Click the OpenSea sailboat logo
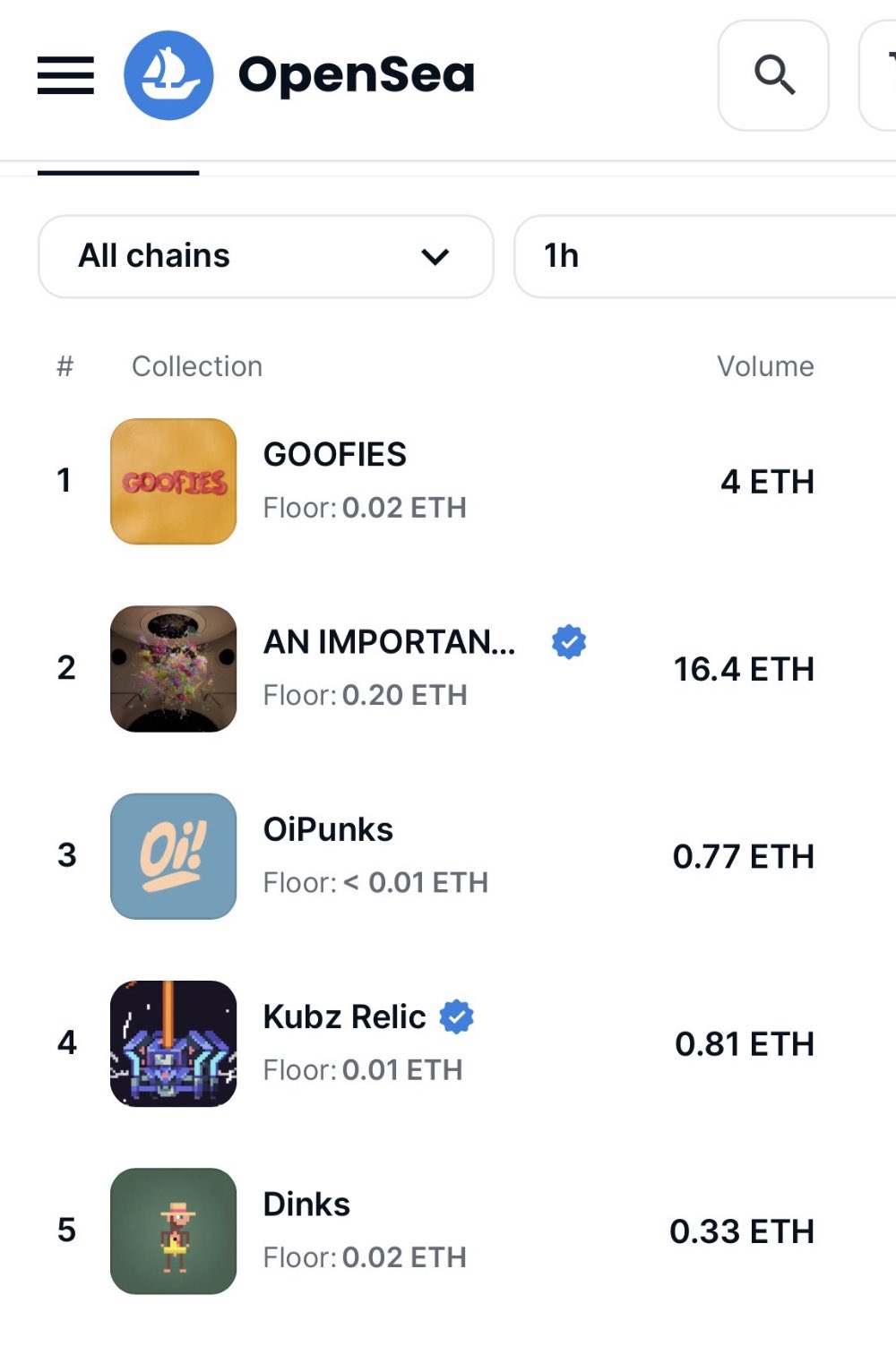Screen dimensions: 896x1372 pos(168,75)
